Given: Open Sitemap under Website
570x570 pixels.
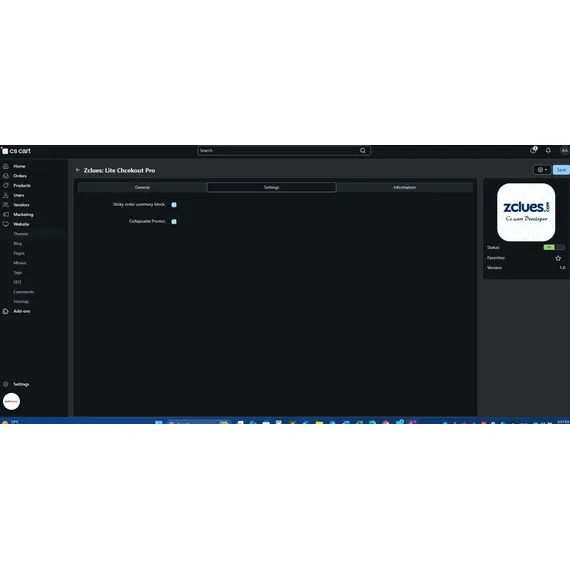Looking at the screenshot, I should pyautogui.click(x=21, y=302).
